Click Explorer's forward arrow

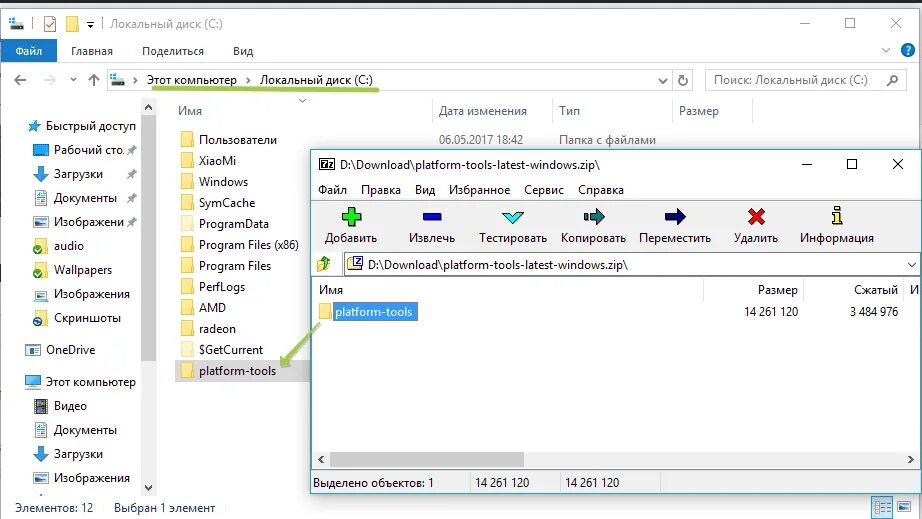pyautogui.click(x=50, y=80)
